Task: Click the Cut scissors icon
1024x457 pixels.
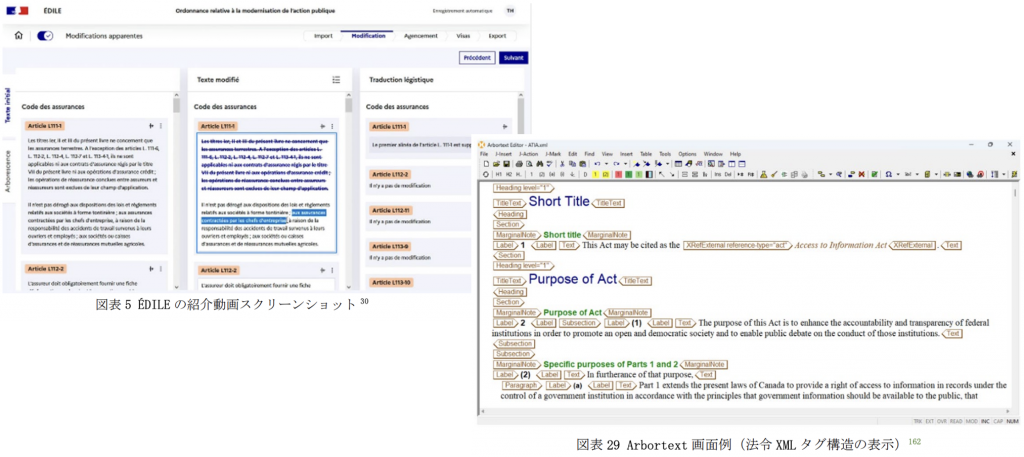Action: (x=562, y=164)
